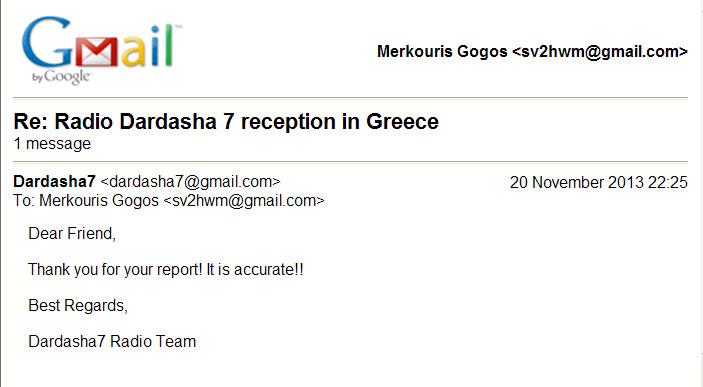The image size is (703, 387).
Task: Click the 'To:' label in the recipient line
Action: [x=24, y=200]
